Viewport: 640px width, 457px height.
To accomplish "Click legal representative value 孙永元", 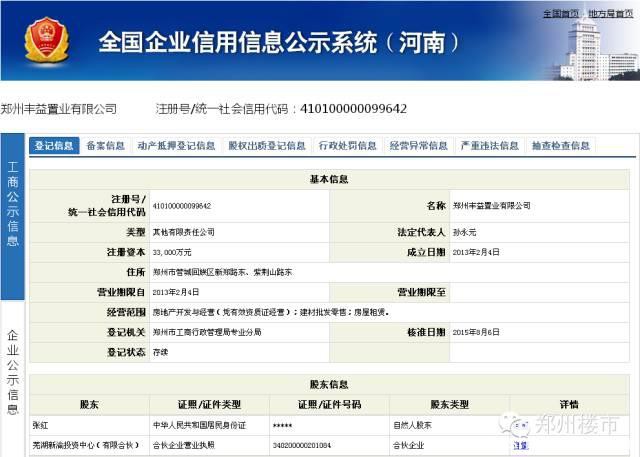I will pos(464,232).
